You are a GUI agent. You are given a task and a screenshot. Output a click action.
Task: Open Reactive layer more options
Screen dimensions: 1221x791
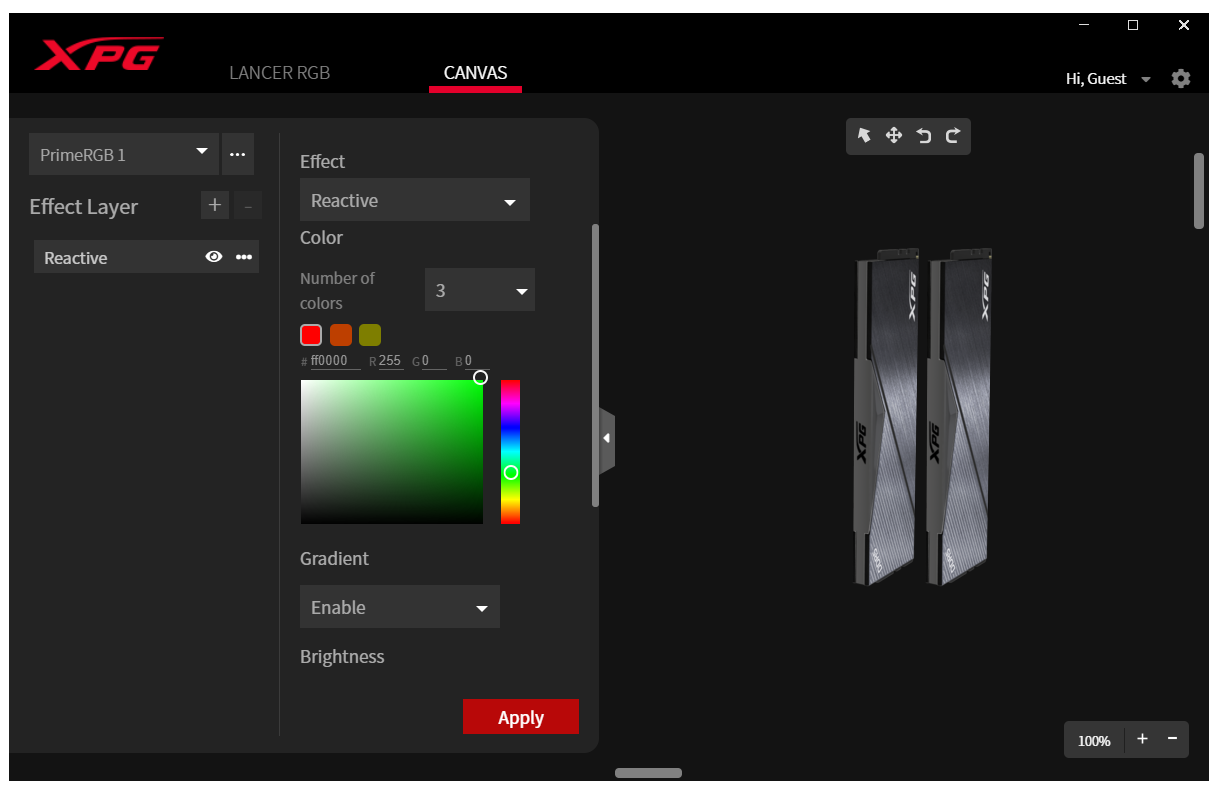[244, 257]
